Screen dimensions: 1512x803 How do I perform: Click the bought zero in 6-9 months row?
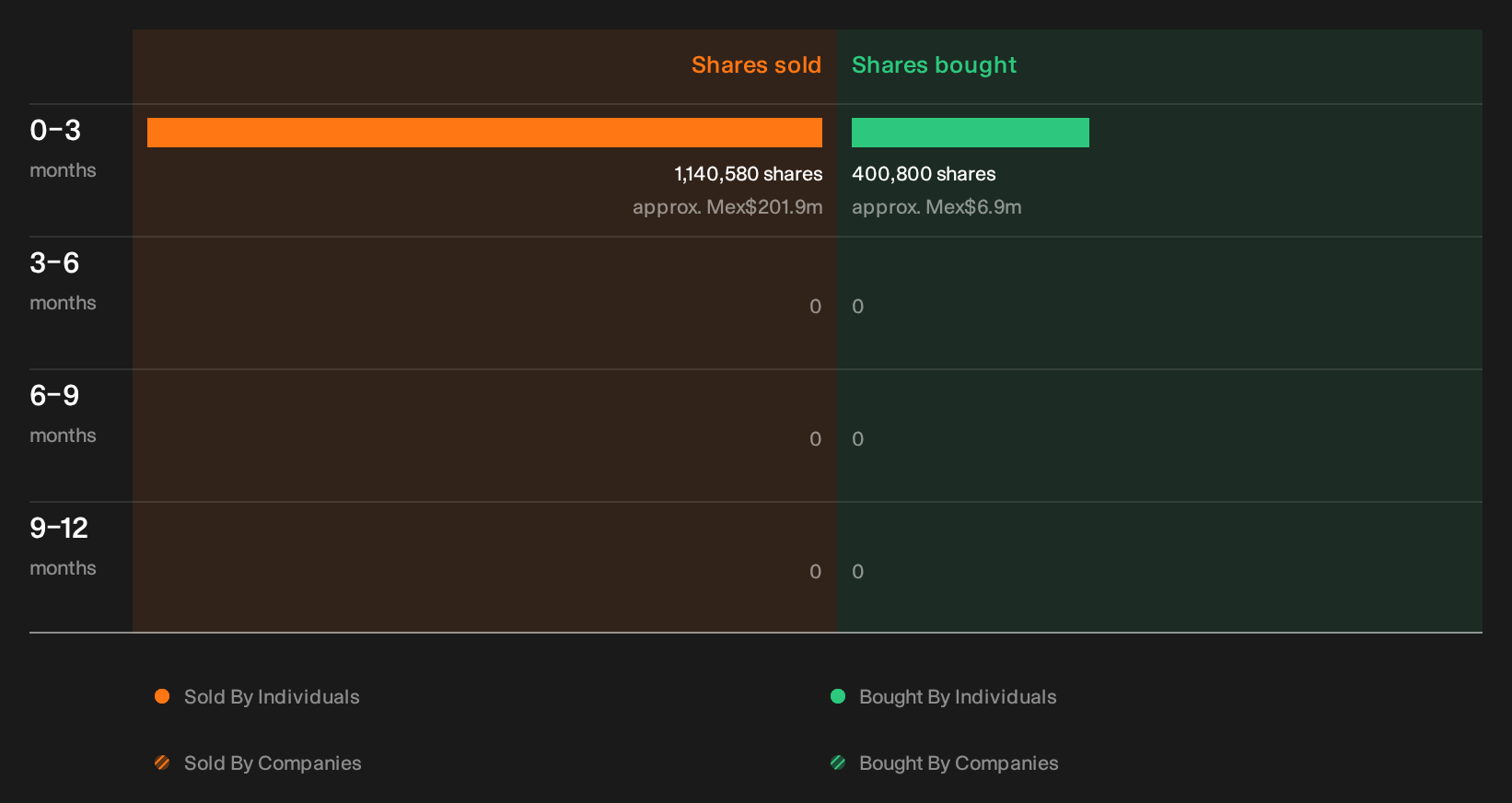(857, 439)
